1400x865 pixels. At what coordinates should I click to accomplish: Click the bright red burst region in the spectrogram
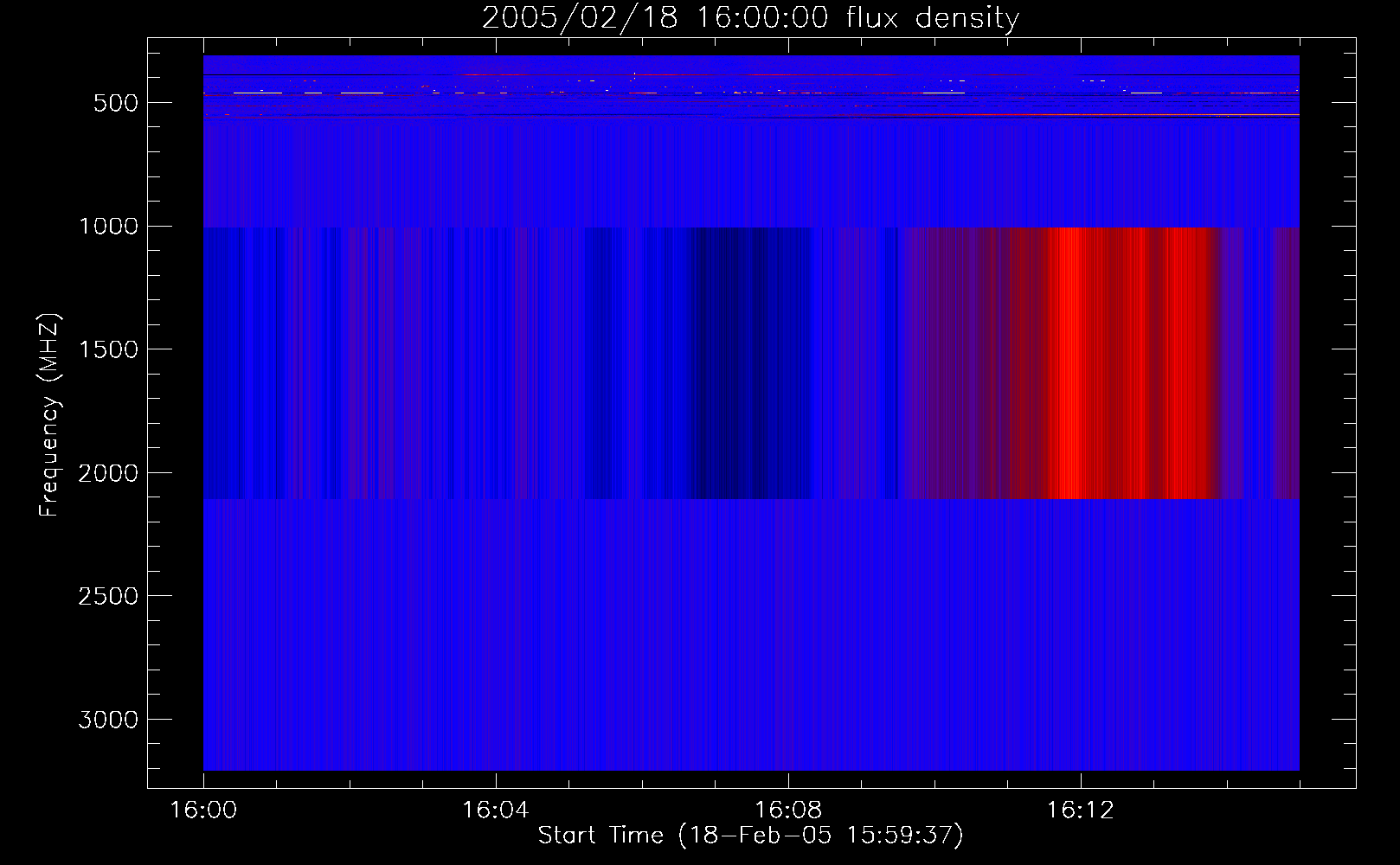[1129, 363]
